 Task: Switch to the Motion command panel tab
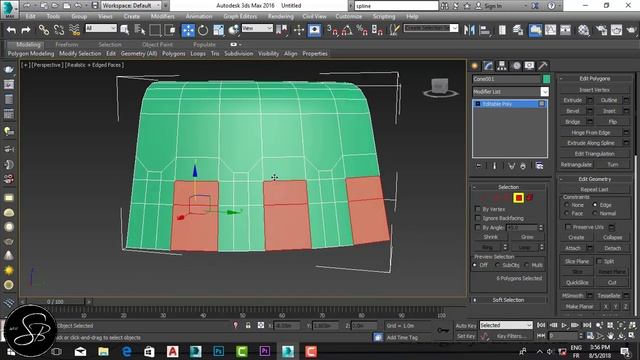(x=516, y=66)
